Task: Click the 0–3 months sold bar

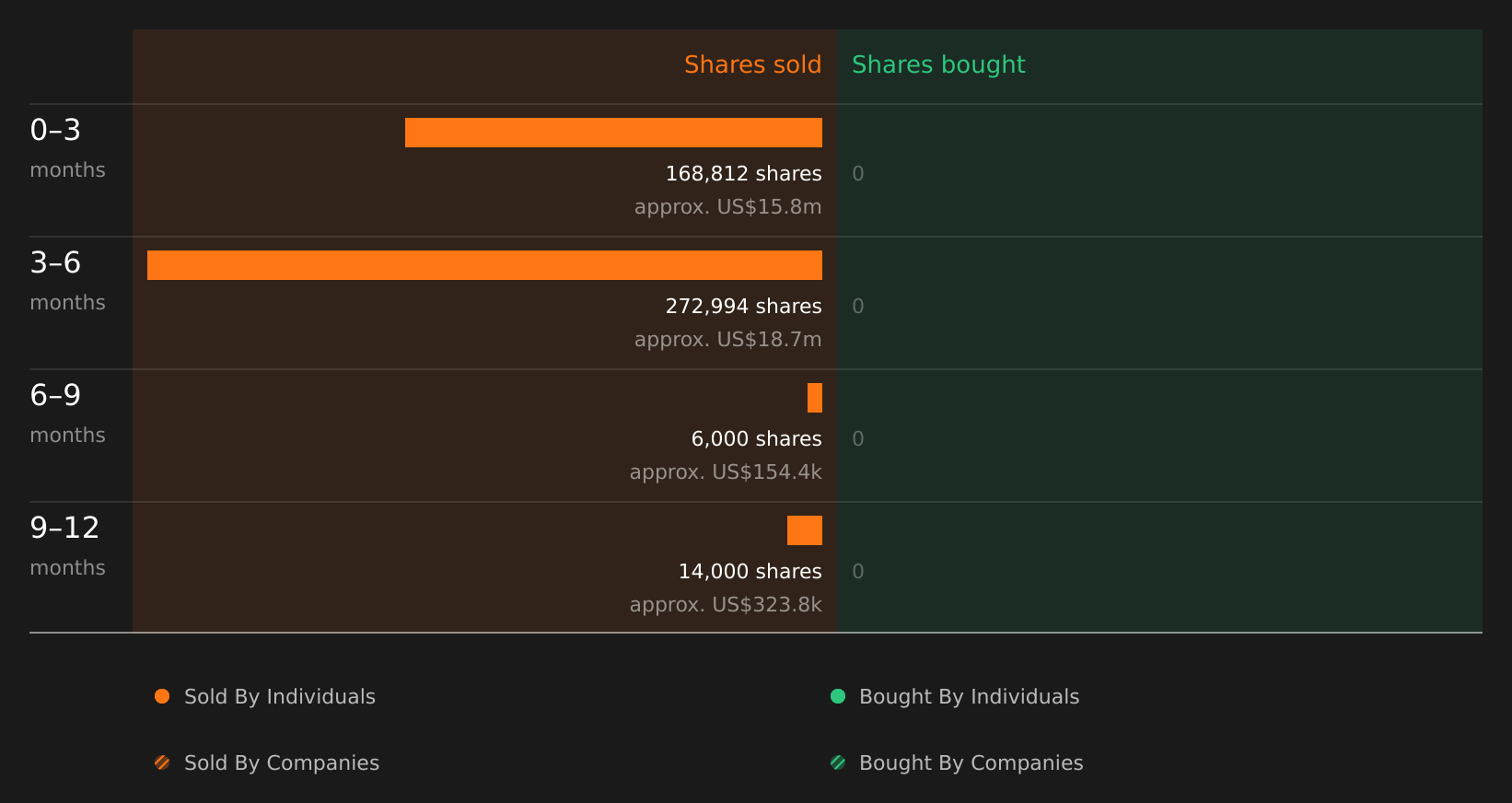Action: pos(613,133)
